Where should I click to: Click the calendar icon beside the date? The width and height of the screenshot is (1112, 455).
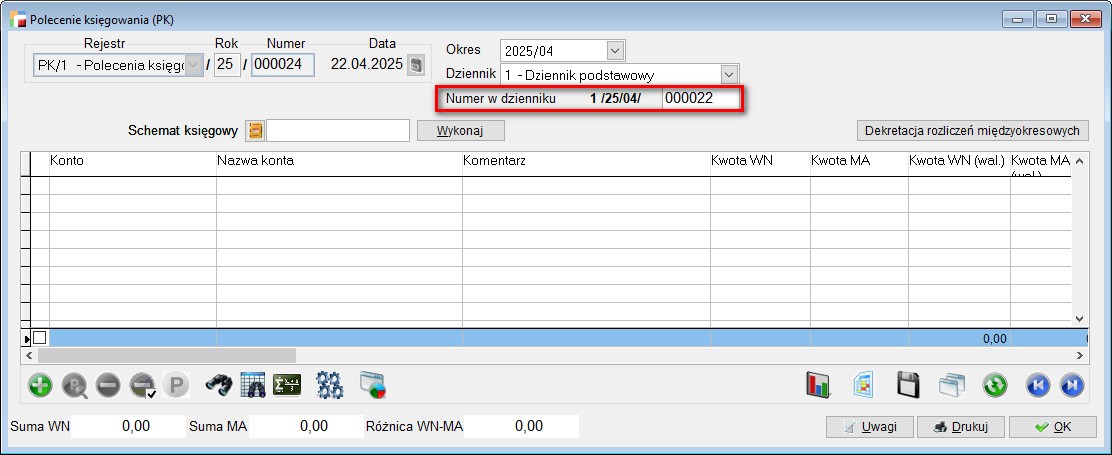(416, 65)
